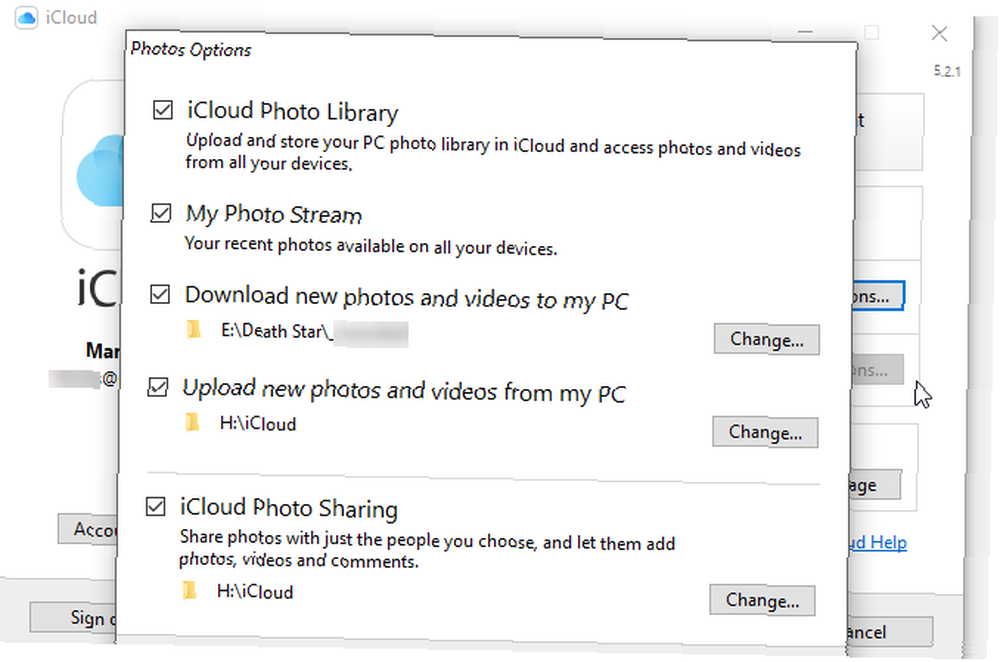The width and height of the screenshot is (1000, 662).
Task: Click the Sign out button in iCloud window
Action: click(73, 617)
